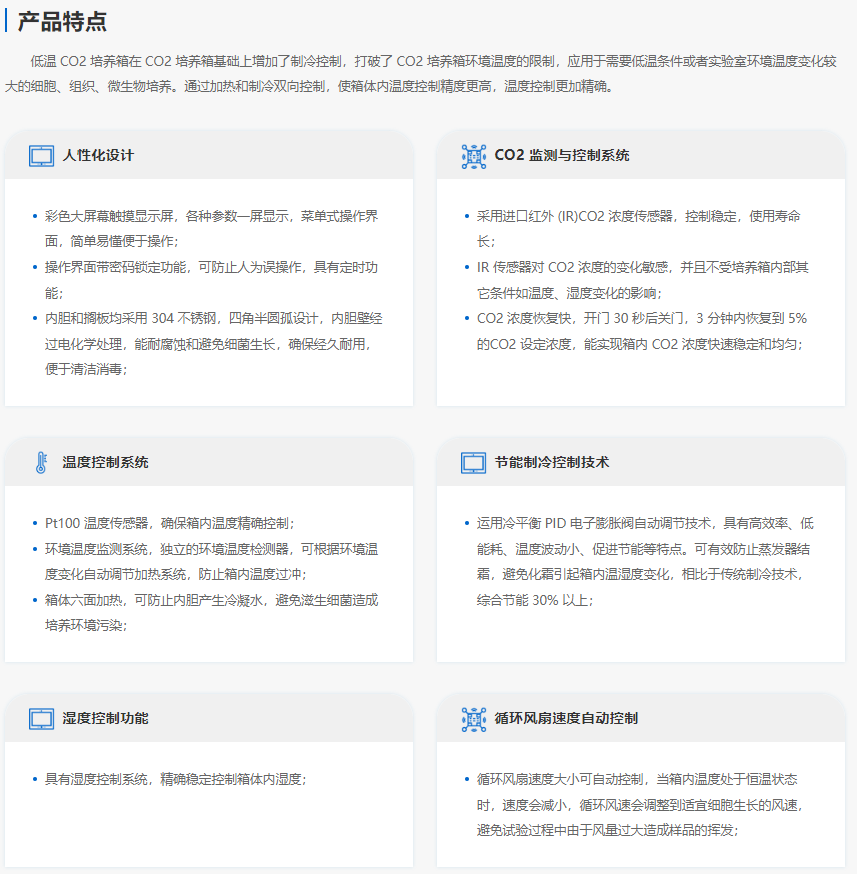Click the 湿度控制功能 heading
Image resolution: width=857 pixels, height=874 pixels.
tap(105, 719)
